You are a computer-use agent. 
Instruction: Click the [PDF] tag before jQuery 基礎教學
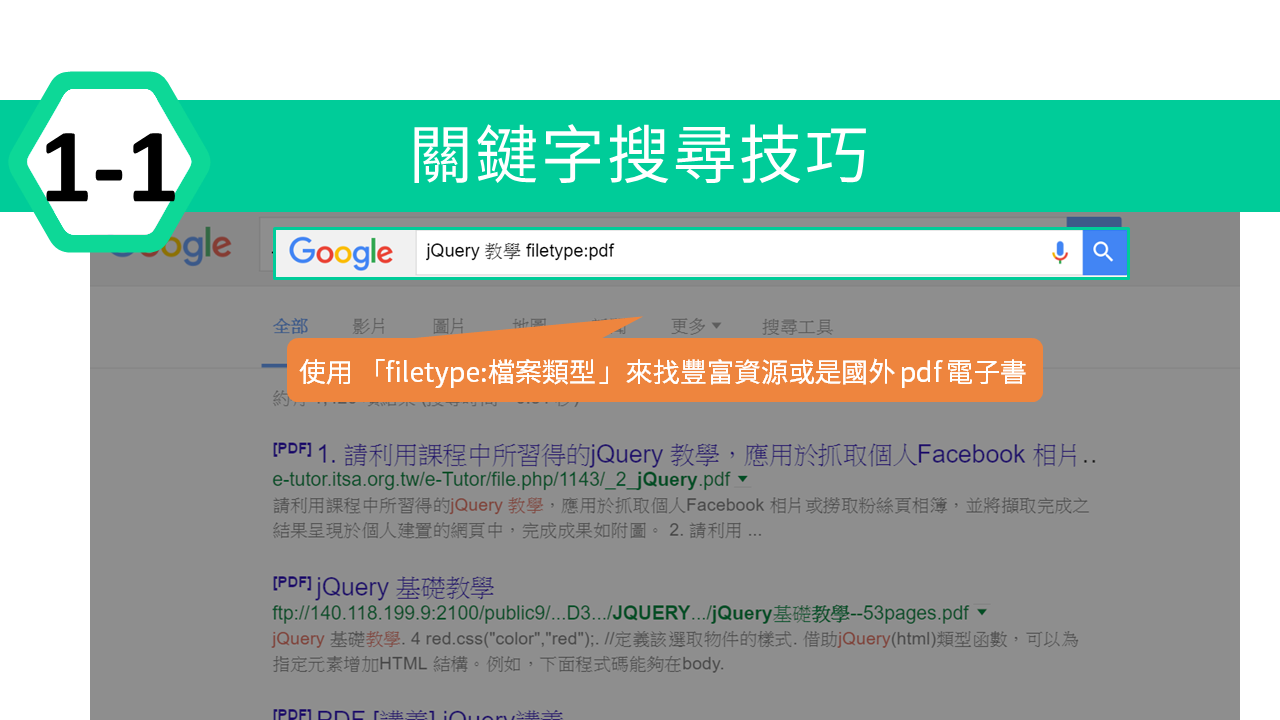[291, 581]
